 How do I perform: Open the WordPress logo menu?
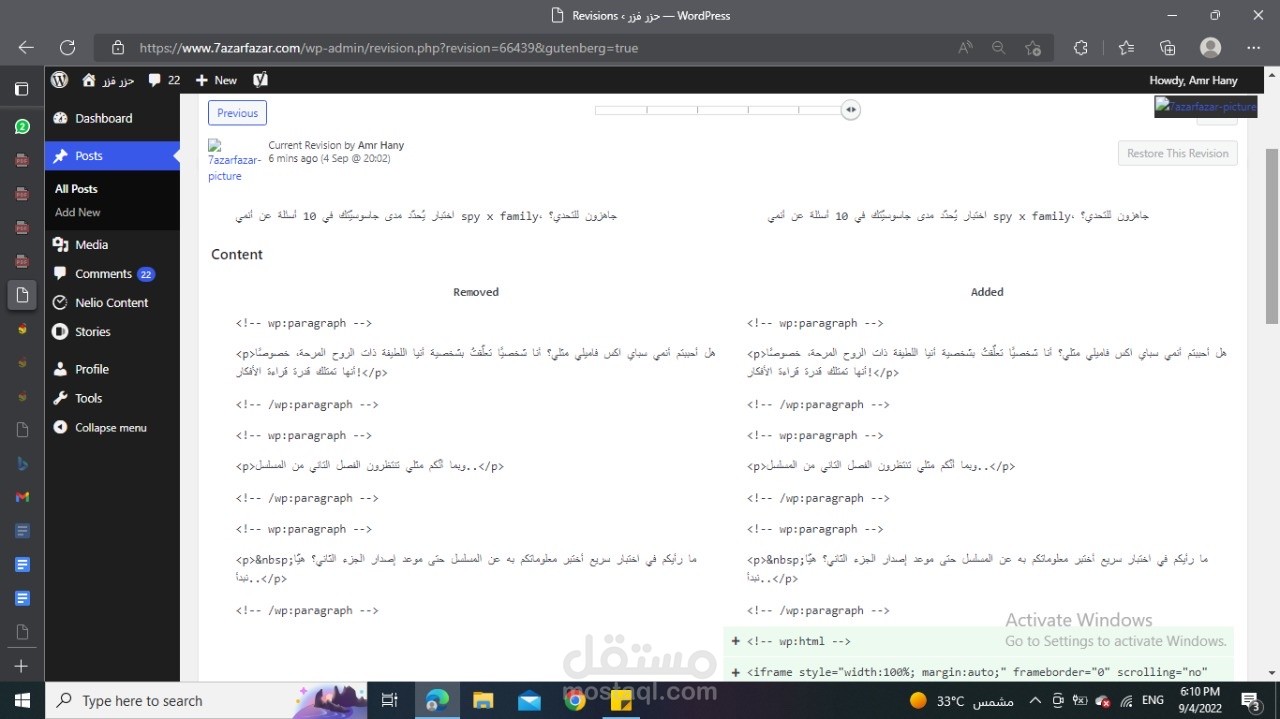(x=60, y=79)
